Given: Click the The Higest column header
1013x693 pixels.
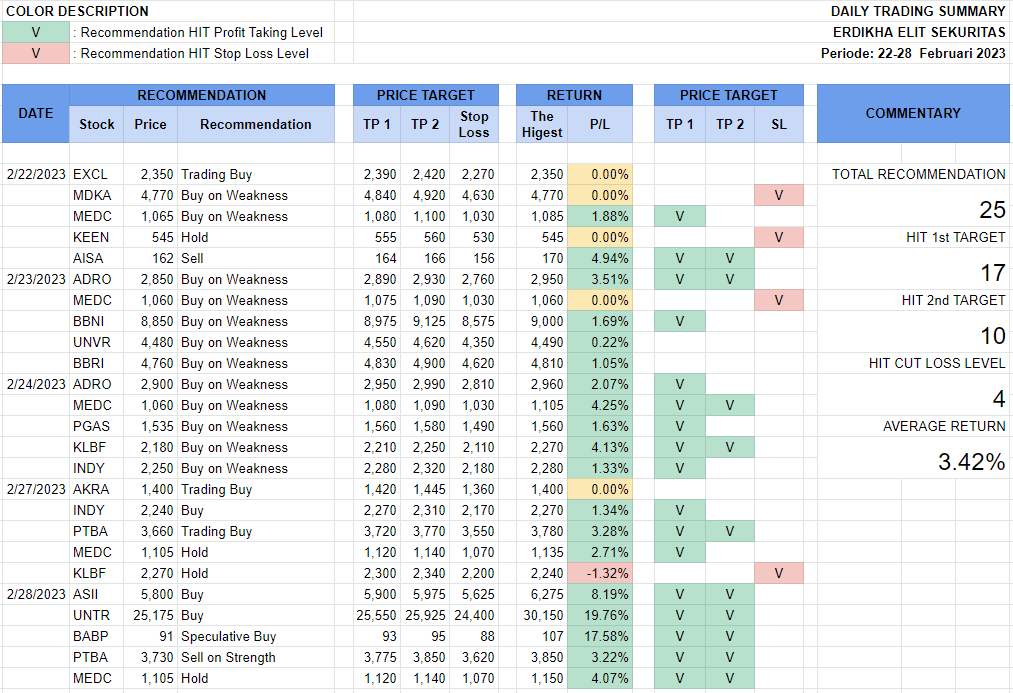Looking at the screenshot, I should pos(541,124).
